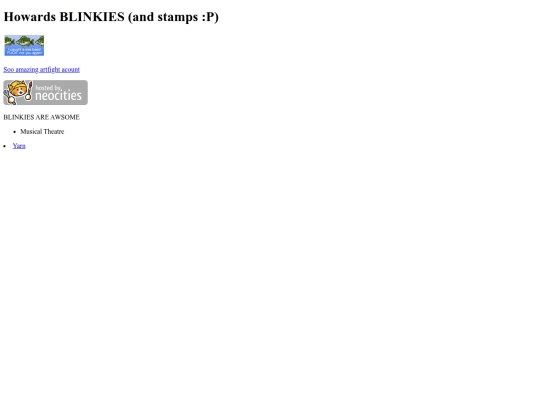Click the bullet point before Yarn

(4, 146)
